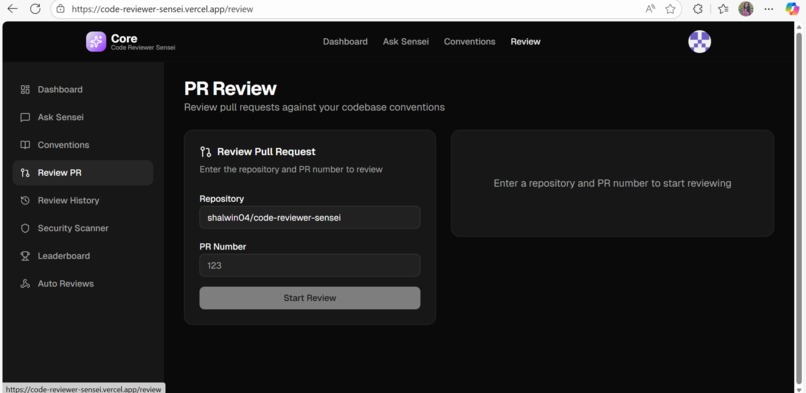The image size is (806, 393).
Task: View site information via the padlock icon
Action: coord(61,9)
